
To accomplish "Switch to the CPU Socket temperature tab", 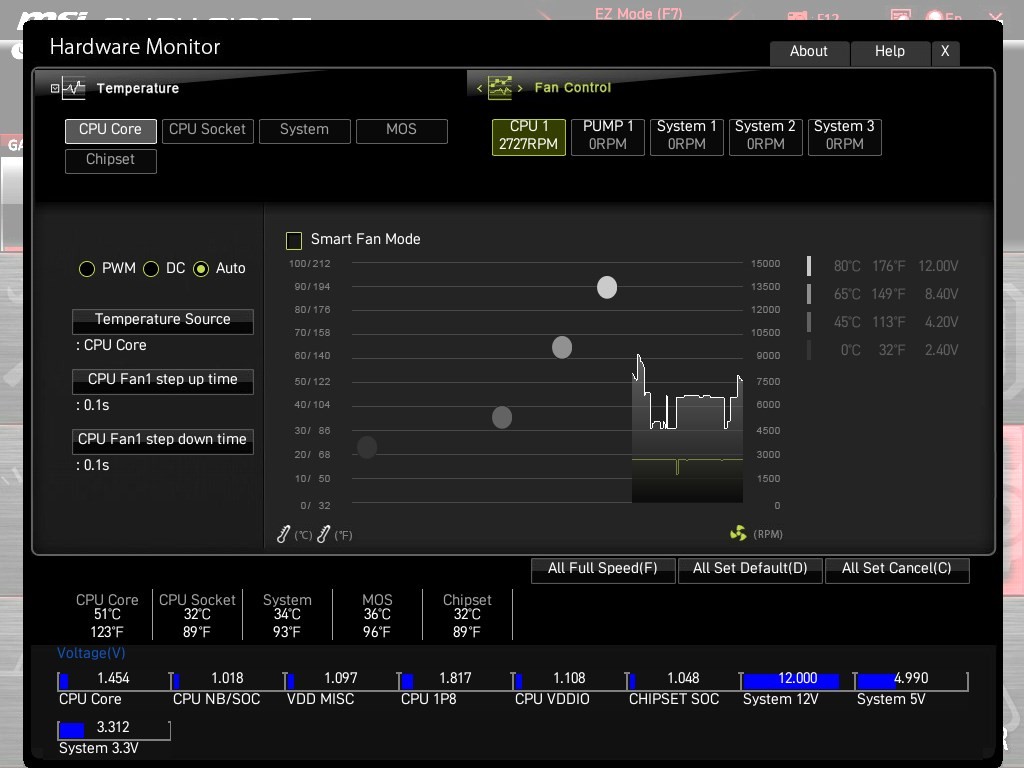I will pyautogui.click(x=207, y=130).
